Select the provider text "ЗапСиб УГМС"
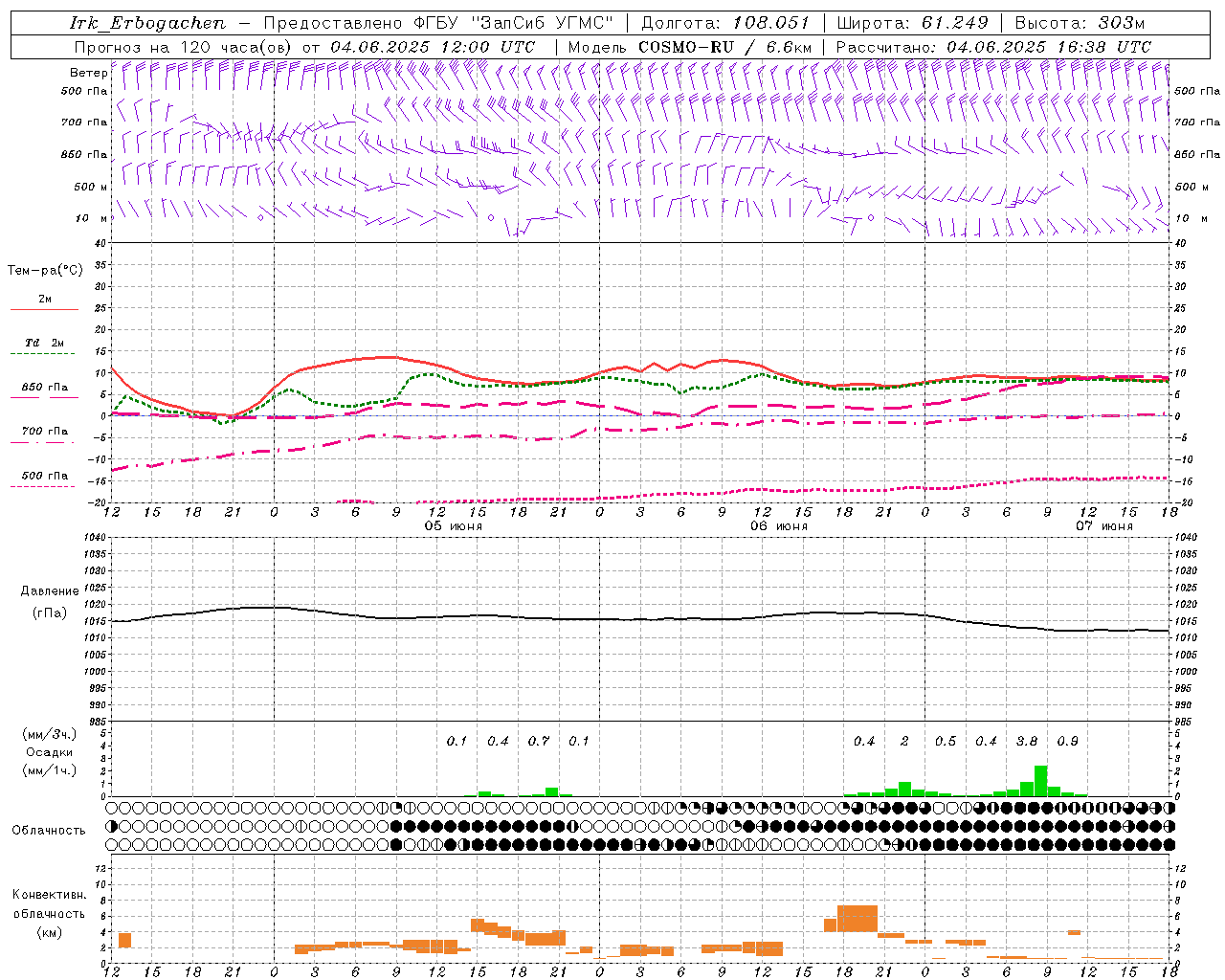The height and width of the screenshot is (980, 1225). (542, 23)
